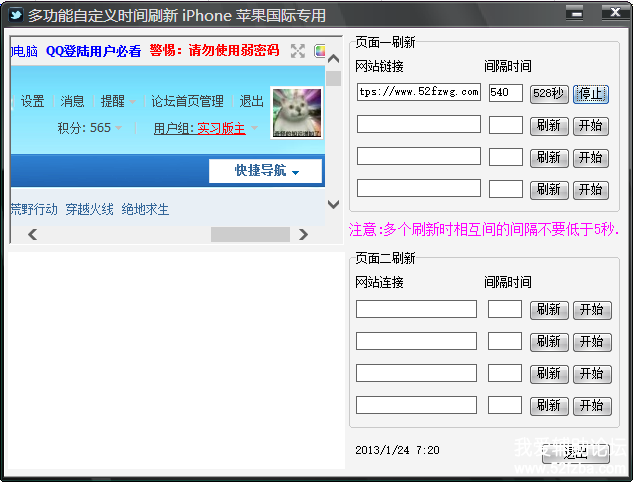The image size is (633, 482).
Task: Click third URL field in 页面一刷新
Action: [x=419, y=156]
